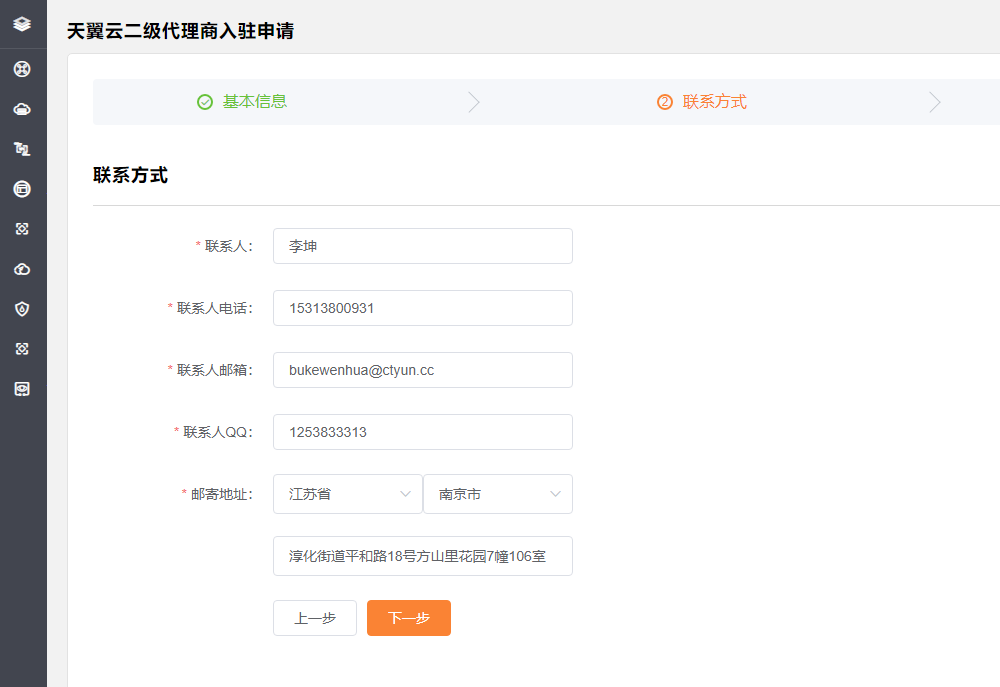
Task: Click the green checkmark icon beside 基本信息
Action: pos(205,102)
